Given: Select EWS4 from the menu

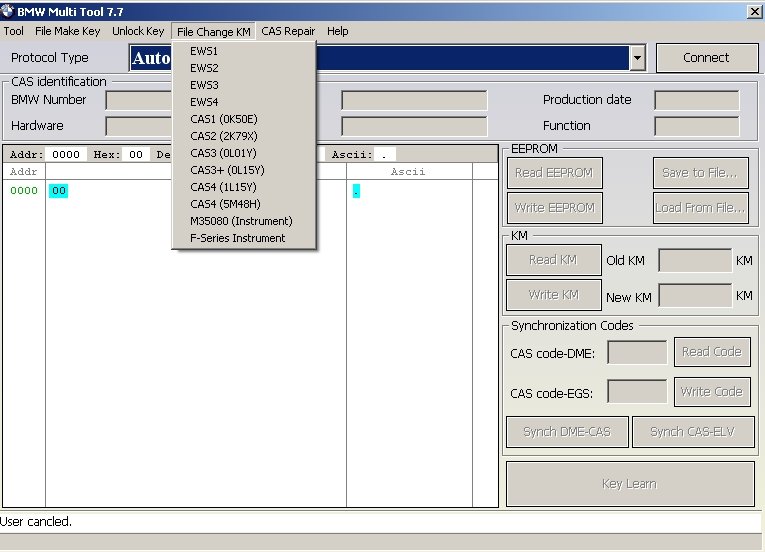Looking at the screenshot, I should click(244, 102).
